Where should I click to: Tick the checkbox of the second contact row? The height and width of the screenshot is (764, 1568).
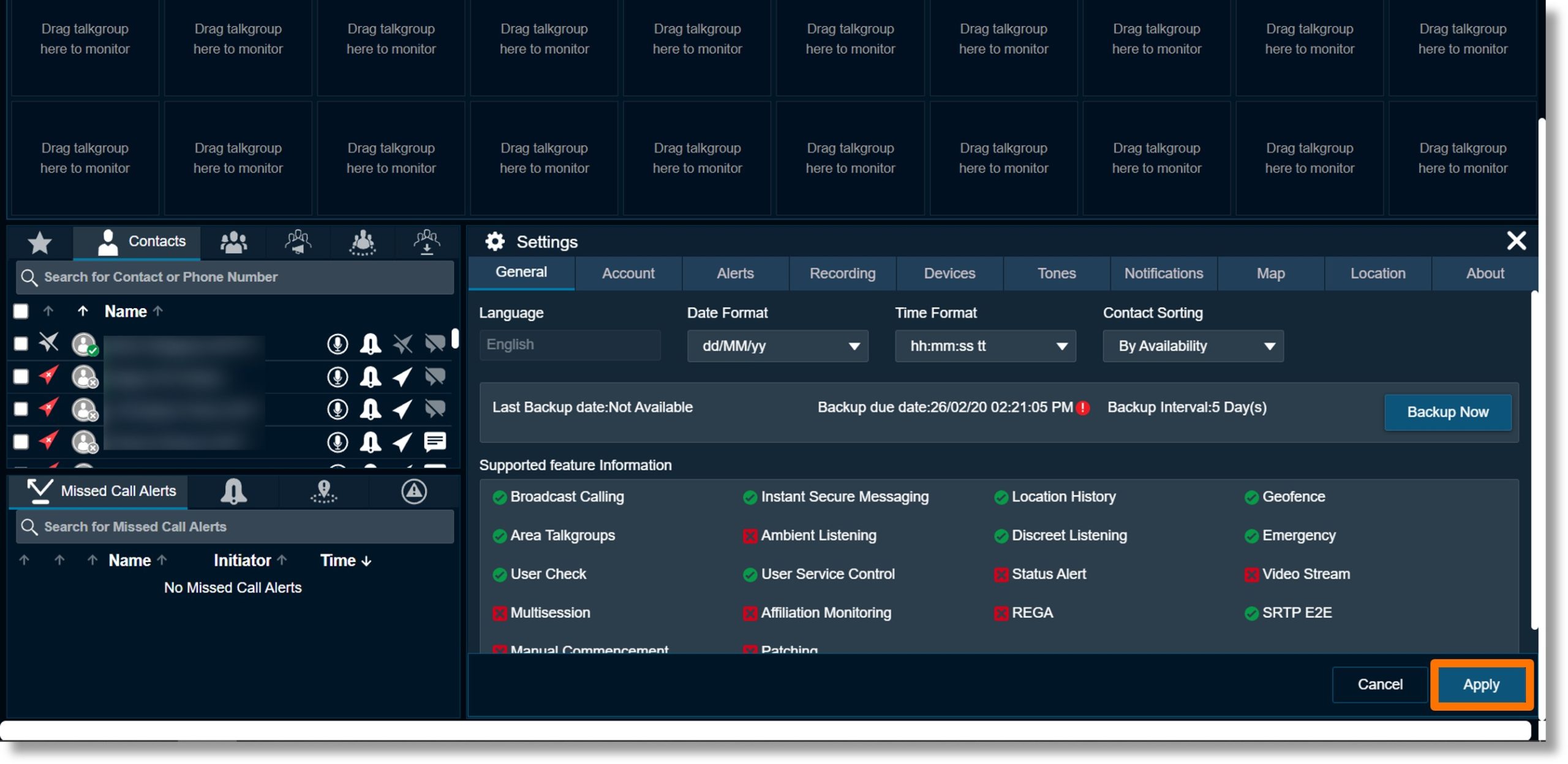tap(21, 377)
